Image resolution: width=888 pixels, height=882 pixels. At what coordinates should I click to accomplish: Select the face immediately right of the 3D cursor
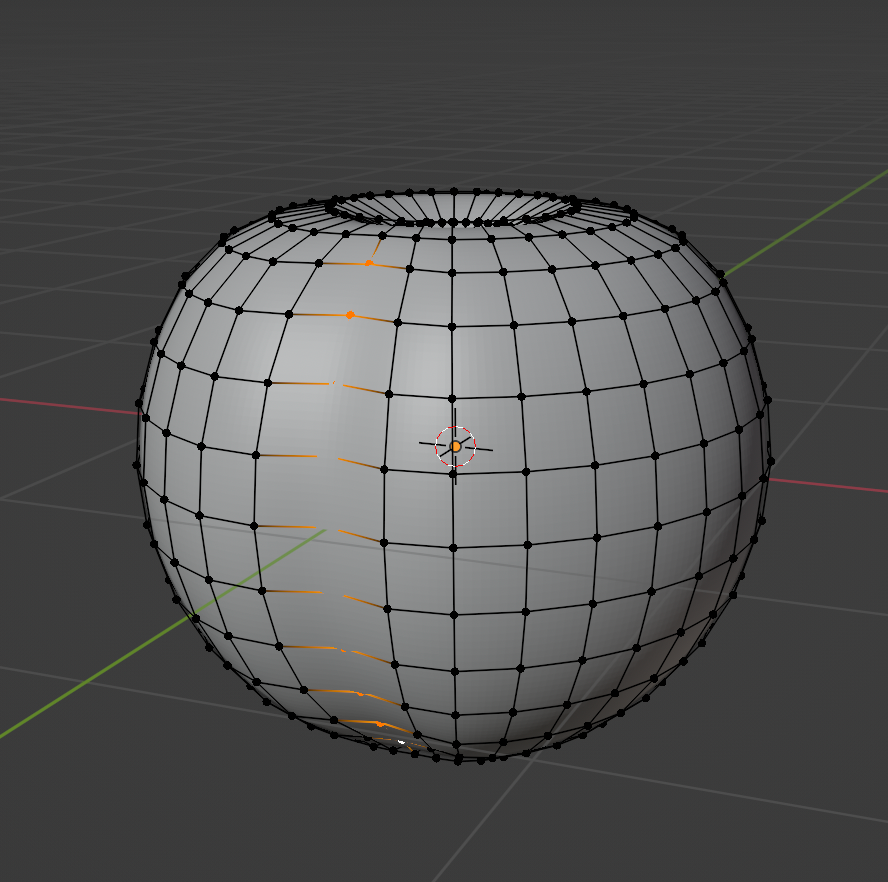[x=490, y=434]
